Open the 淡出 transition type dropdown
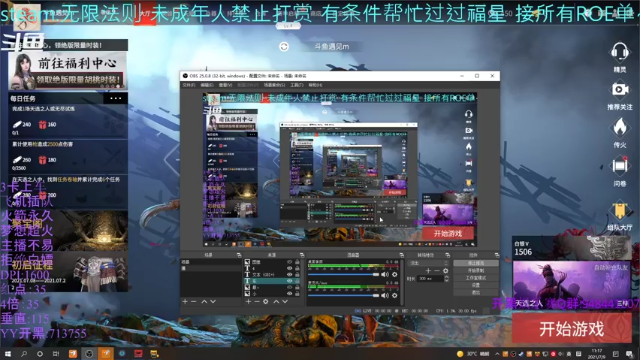 pos(428,263)
